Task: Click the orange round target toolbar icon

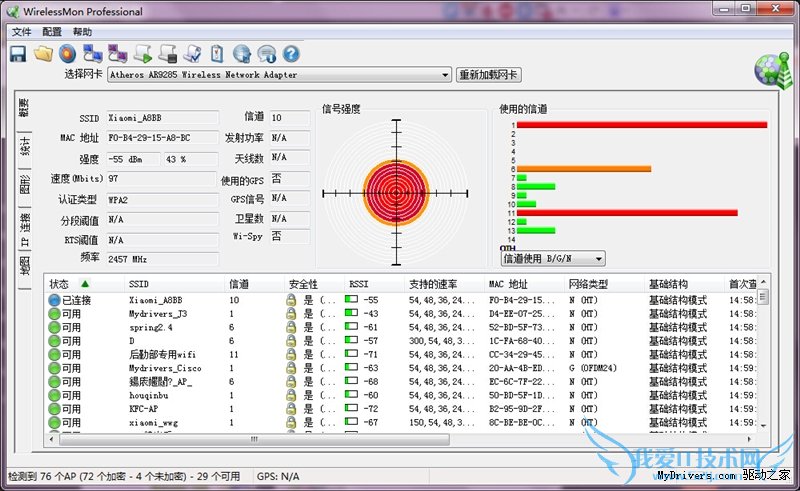Action: 67,54
